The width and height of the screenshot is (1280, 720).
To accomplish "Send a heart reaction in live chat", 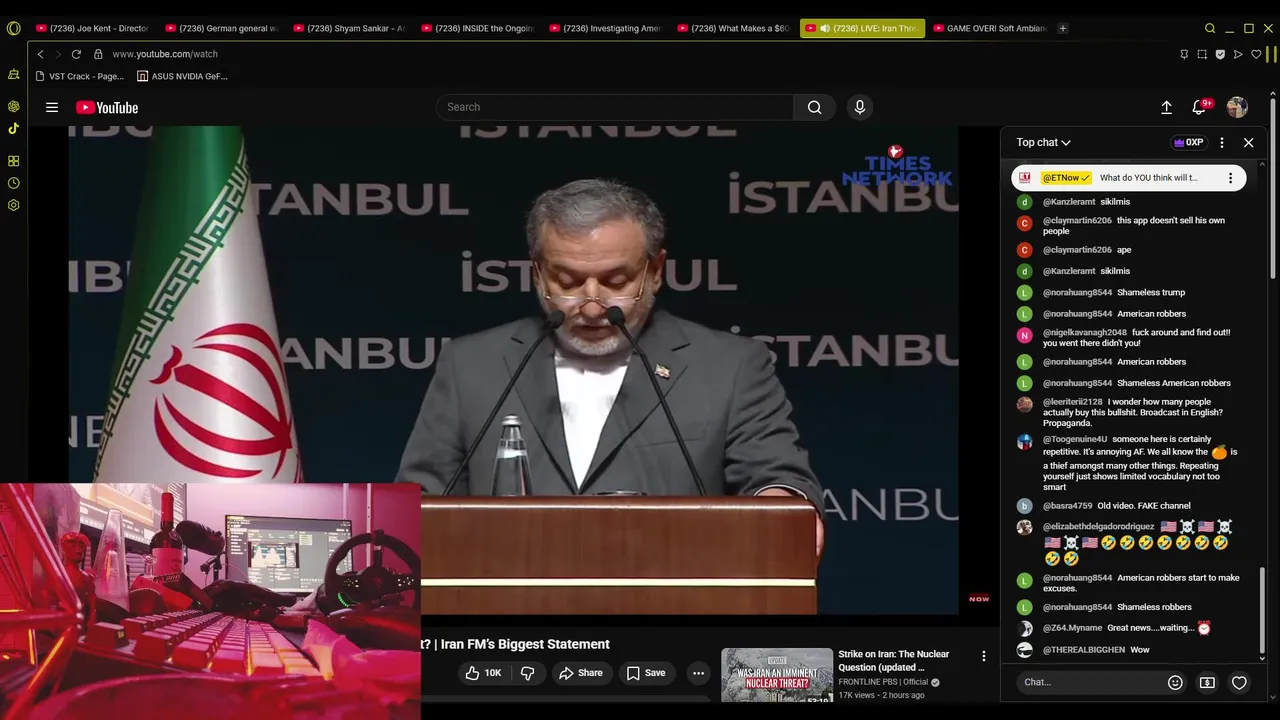I will 1239,682.
